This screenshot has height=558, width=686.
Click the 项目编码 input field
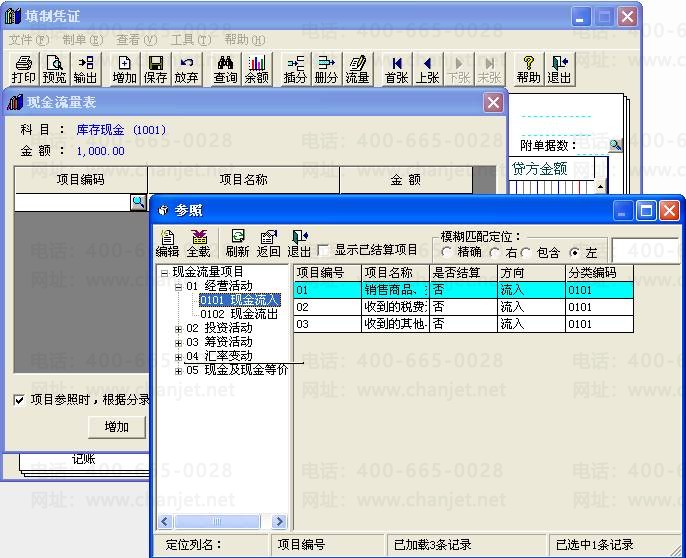[x=73, y=203]
